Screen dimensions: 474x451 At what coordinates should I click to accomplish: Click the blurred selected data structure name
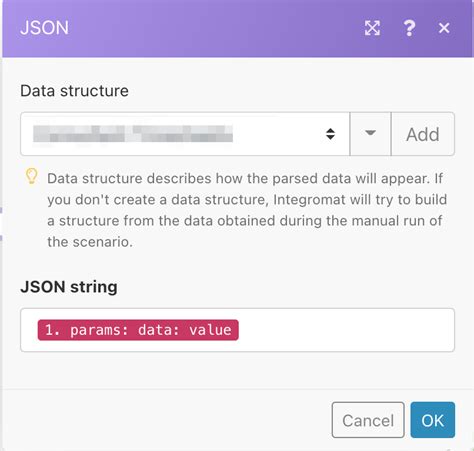(133, 134)
